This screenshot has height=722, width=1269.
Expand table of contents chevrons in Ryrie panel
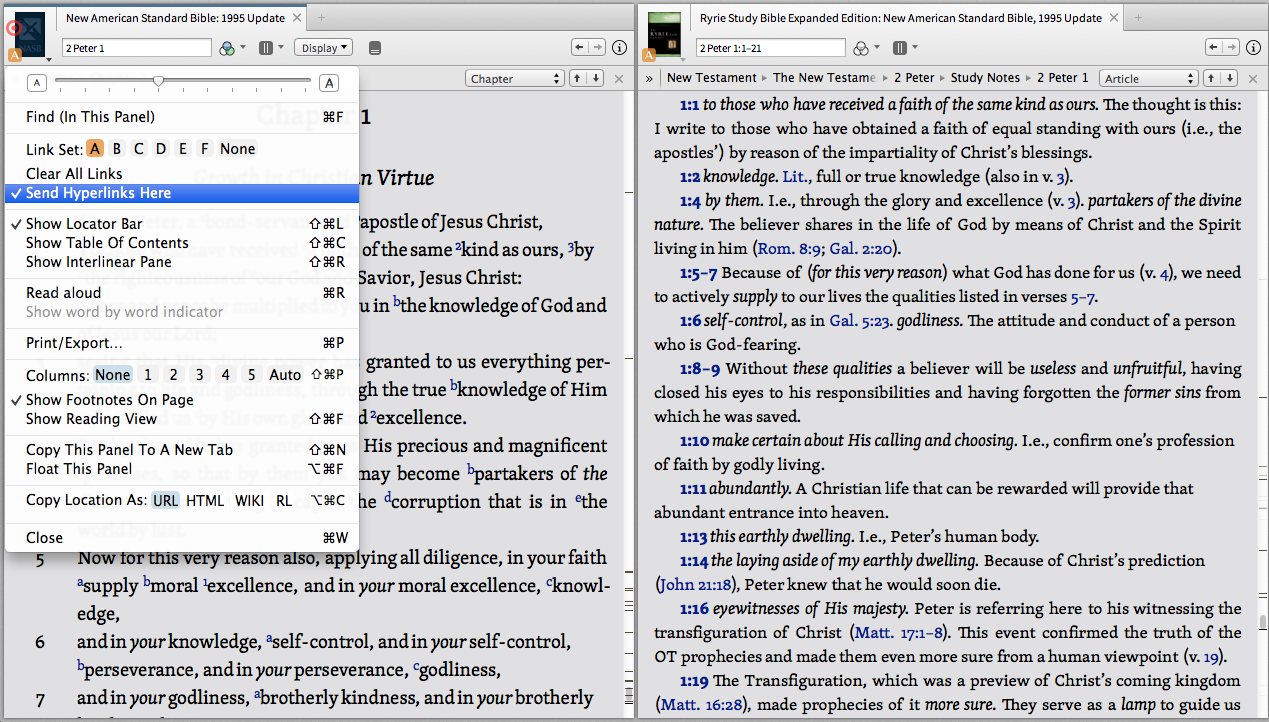pyautogui.click(x=649, y=78)
